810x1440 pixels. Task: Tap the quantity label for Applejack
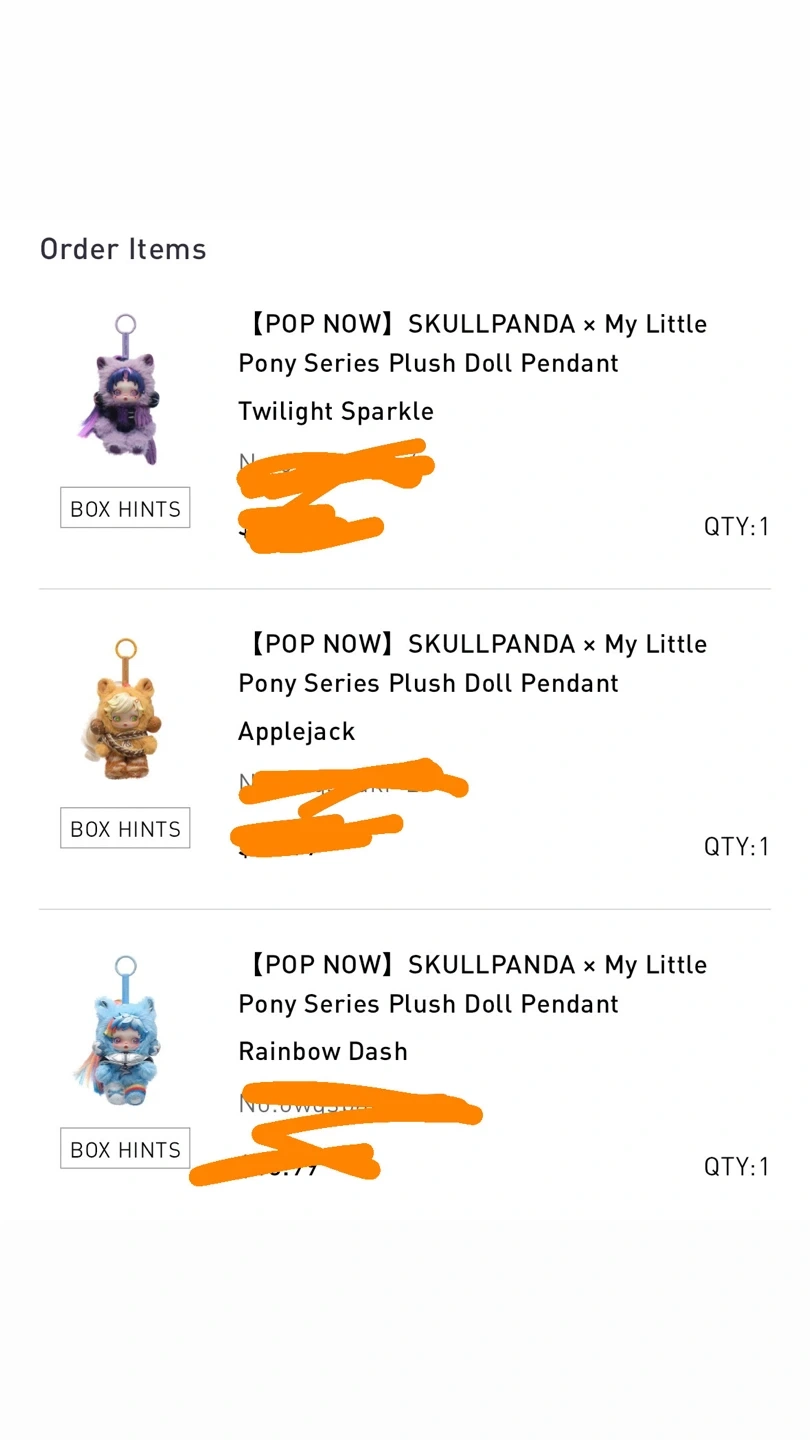(736, 846)
